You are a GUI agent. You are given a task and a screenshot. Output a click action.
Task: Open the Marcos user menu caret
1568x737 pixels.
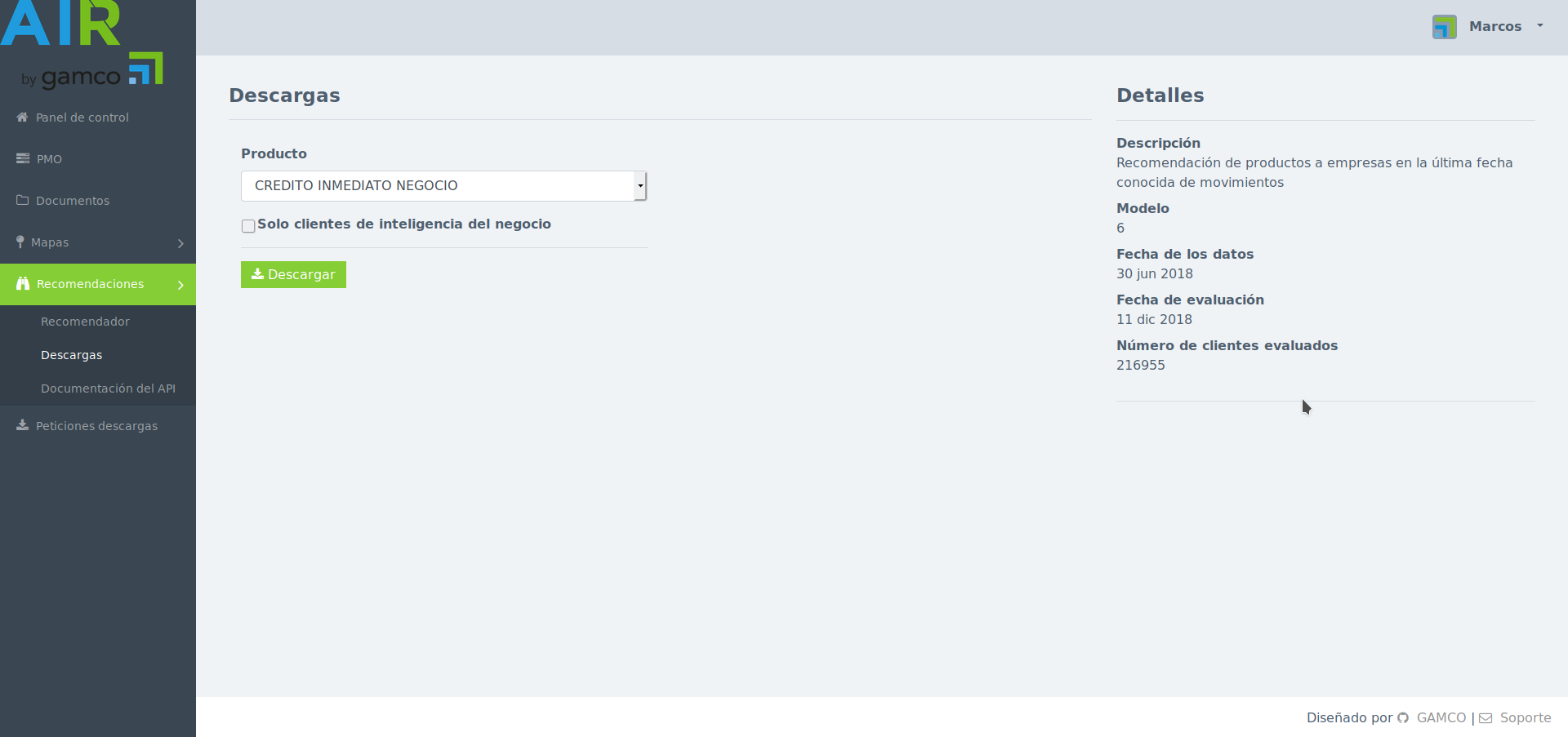1540,25
